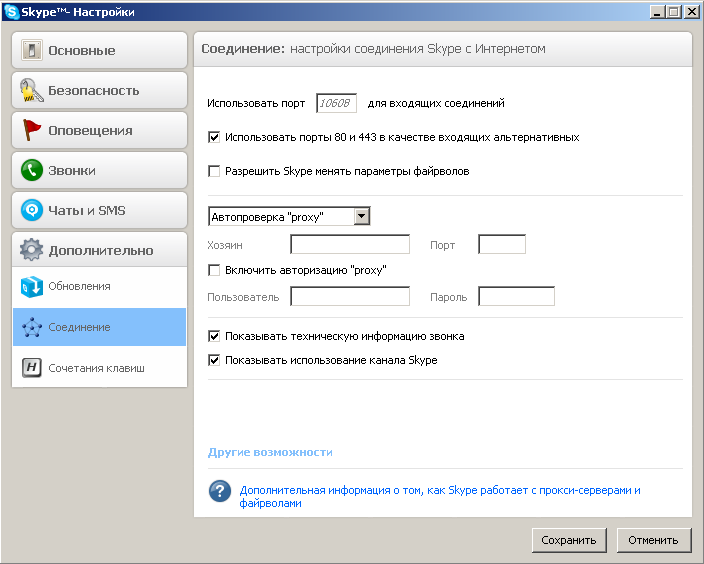Screen dimensions: 704x564
Task: Go to the Звонки settings section
Action: [99, 170]
